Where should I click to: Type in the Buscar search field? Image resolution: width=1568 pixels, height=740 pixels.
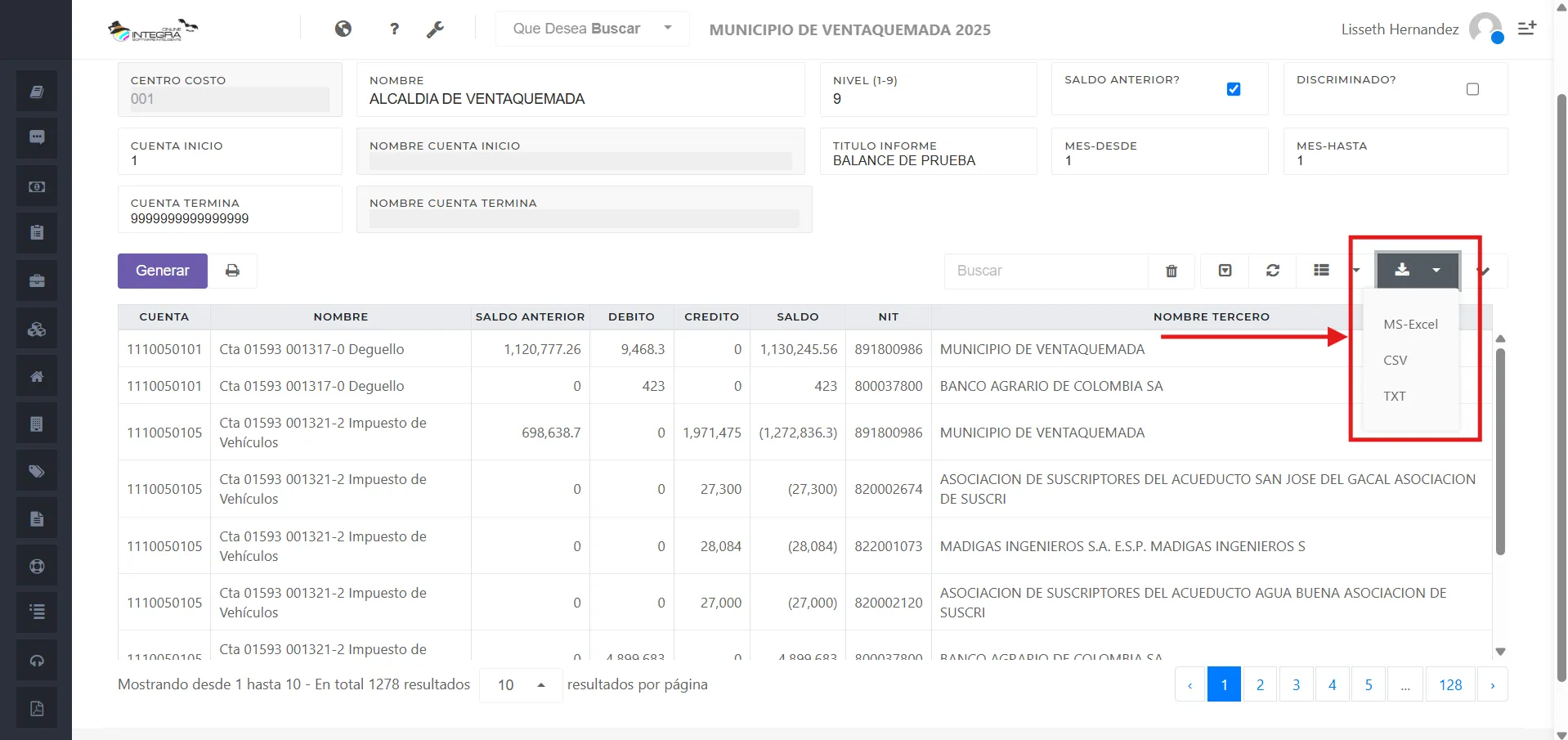pos(1046,271)
